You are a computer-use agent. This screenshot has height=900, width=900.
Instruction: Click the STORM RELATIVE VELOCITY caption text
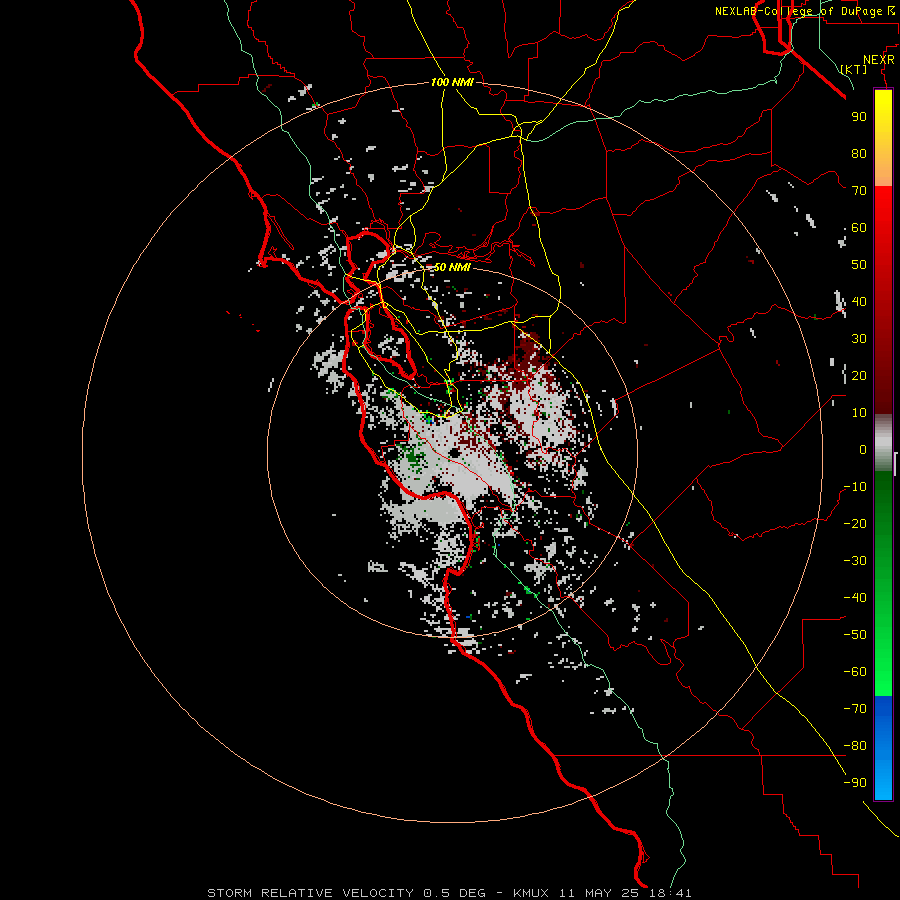[311, 893]
